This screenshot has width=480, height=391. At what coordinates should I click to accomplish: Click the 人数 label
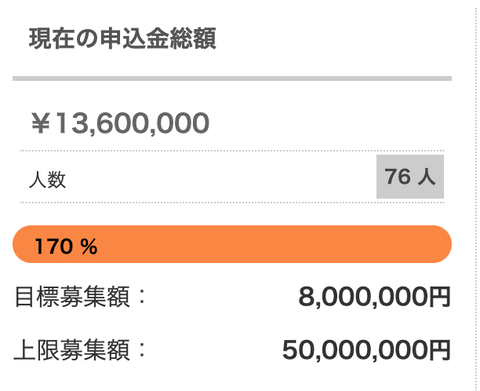[47, 180]
